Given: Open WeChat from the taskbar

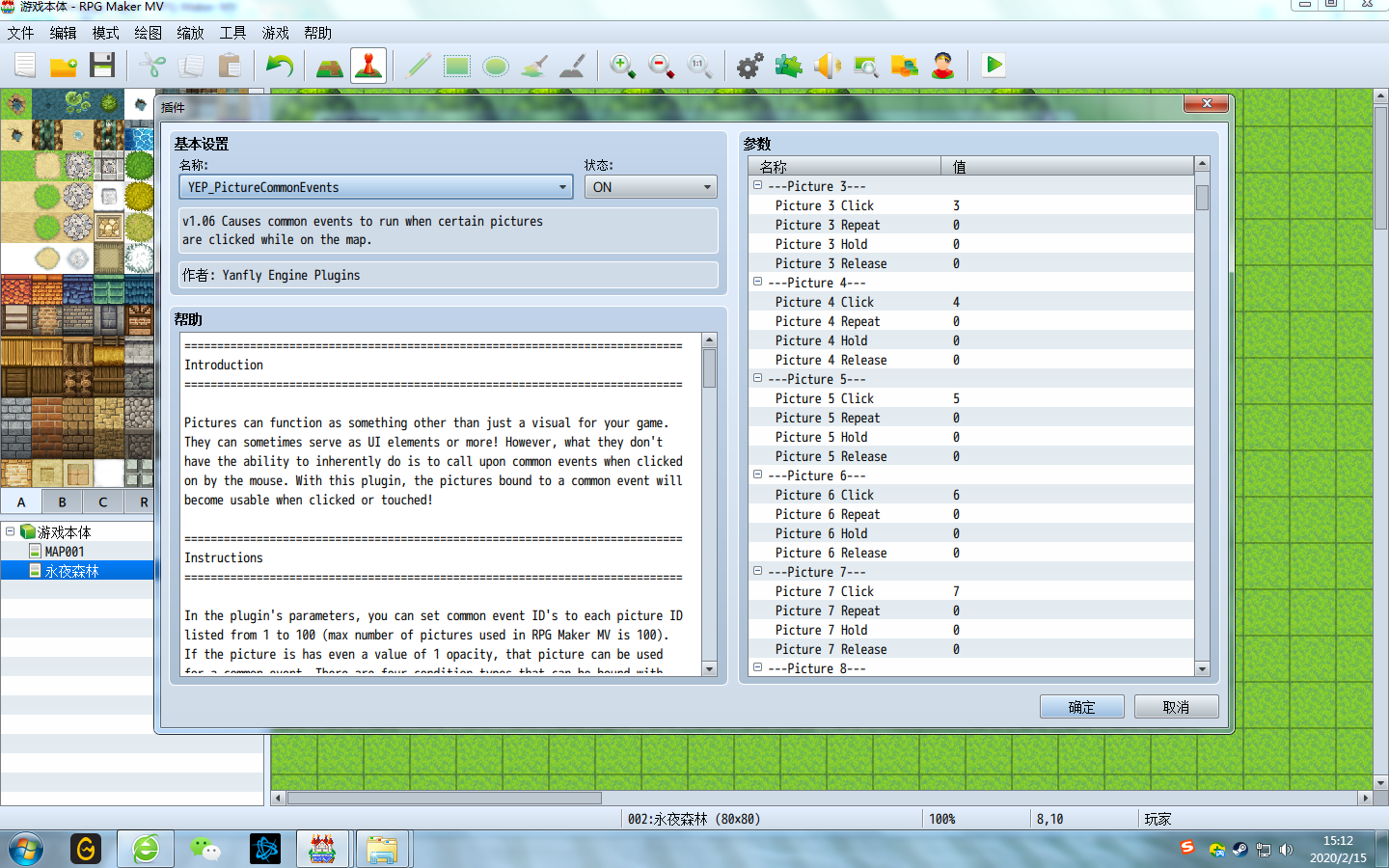Looking at the screenshot, I should pos(205,849).
